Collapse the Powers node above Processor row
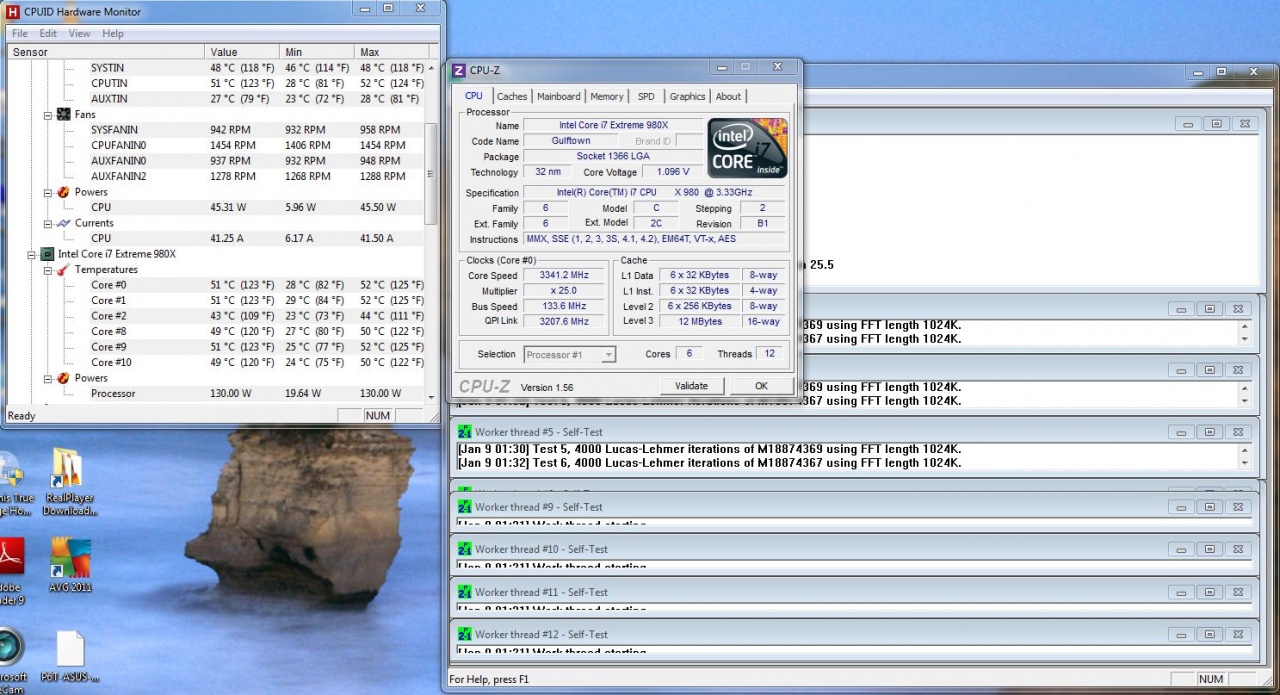This screenshot has width=1280, height=695. pos(47,378)
